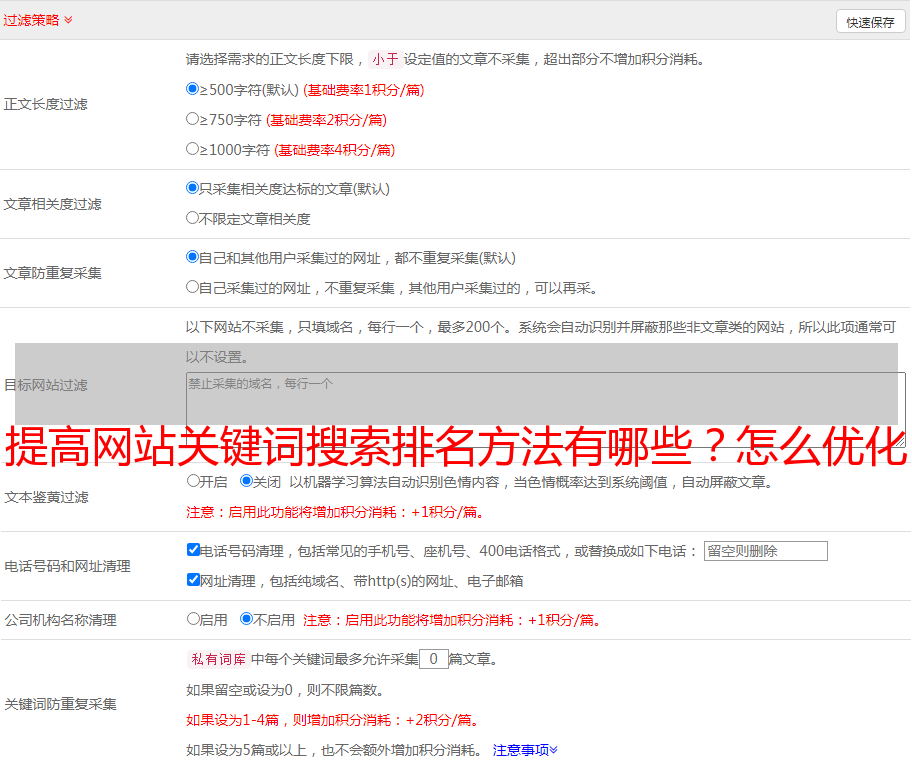Image resolution: width=912 pixels, height=768 pixels.
Task: Set 文本鉴黄过滤 to 关闭
Action: click(246, 481)
